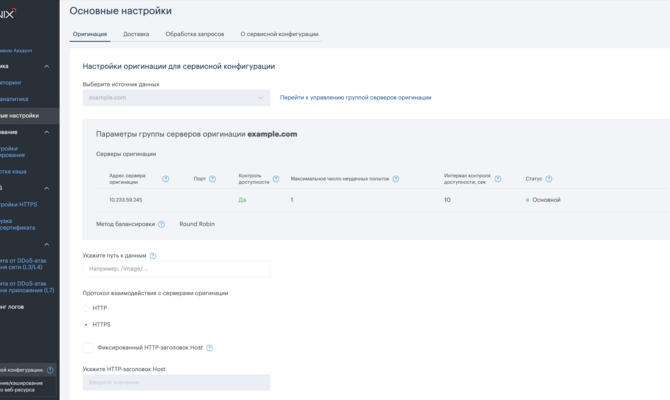This screenshot has height=400, width=670.
Task: Select the HTTPS protocol radio button
Action: [x=86, y=325]
